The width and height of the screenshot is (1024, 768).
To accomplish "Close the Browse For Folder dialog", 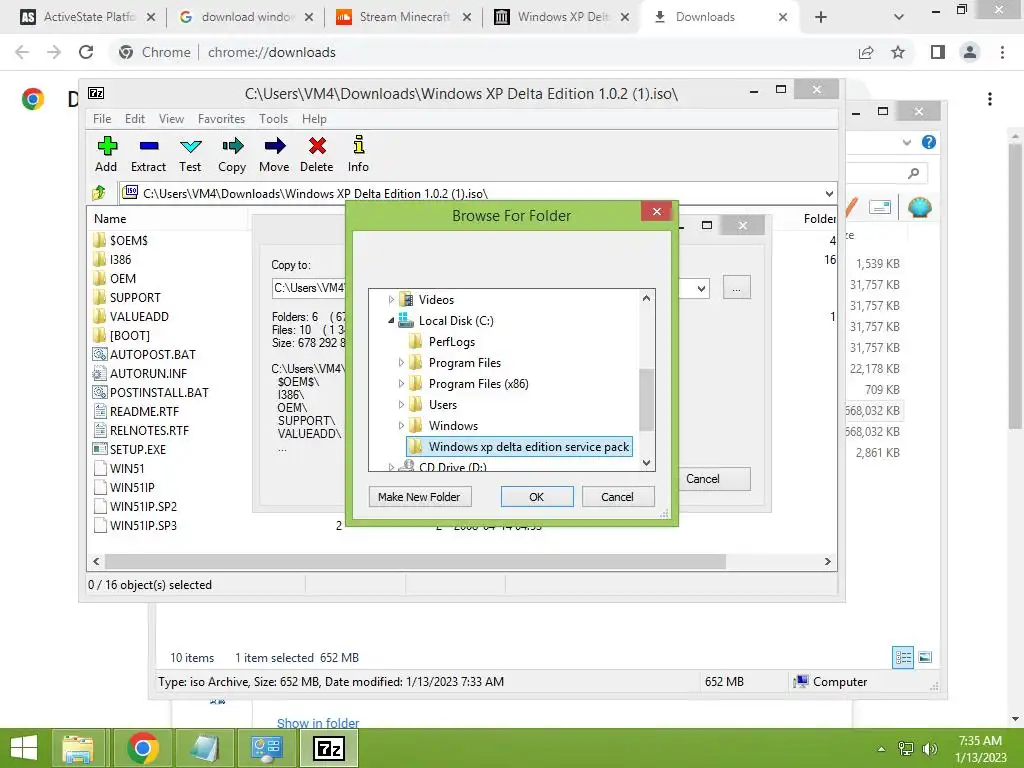I will coord(657,211).
